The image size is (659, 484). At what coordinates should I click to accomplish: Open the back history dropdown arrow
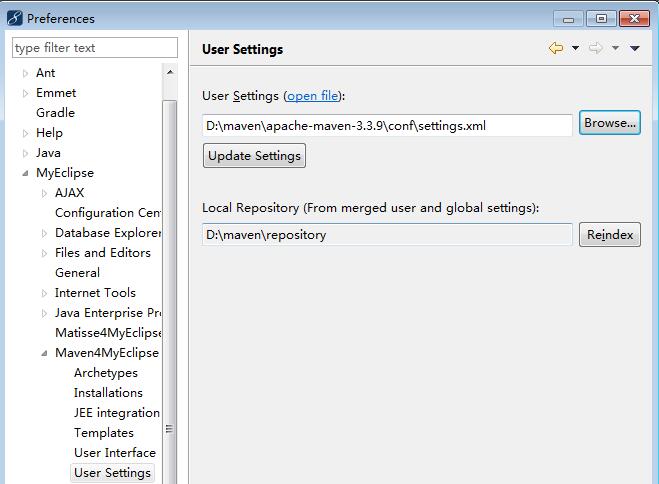click(575, 48)
